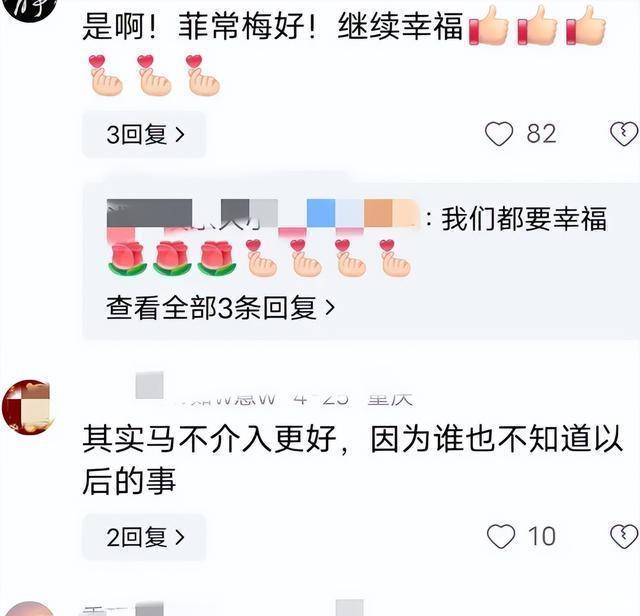640x616 pixels.
Task: Open the bottom commenter's partially visible avatar
Action: click(30, 609)
